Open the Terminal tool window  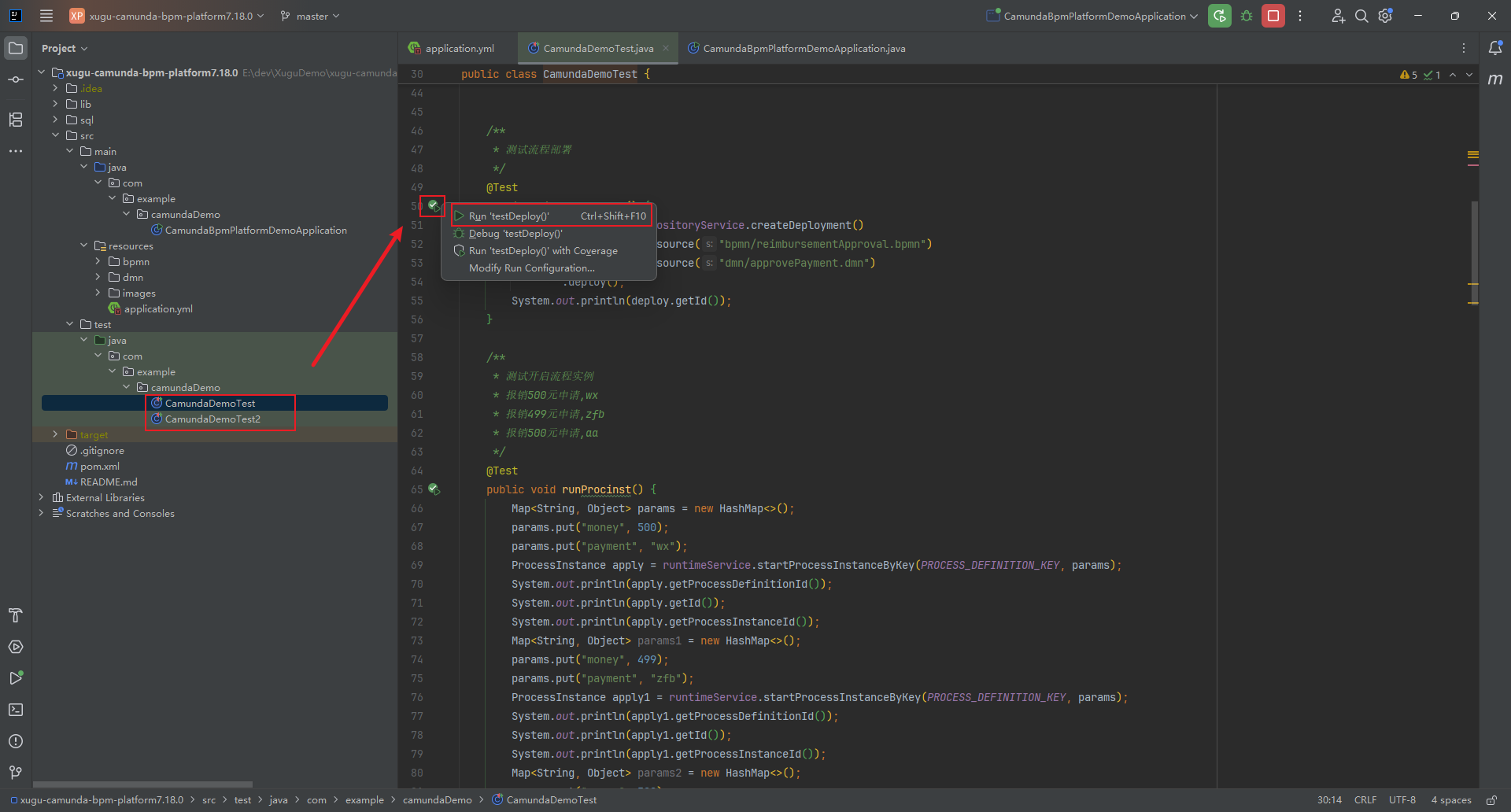click(x=16, y=710)
